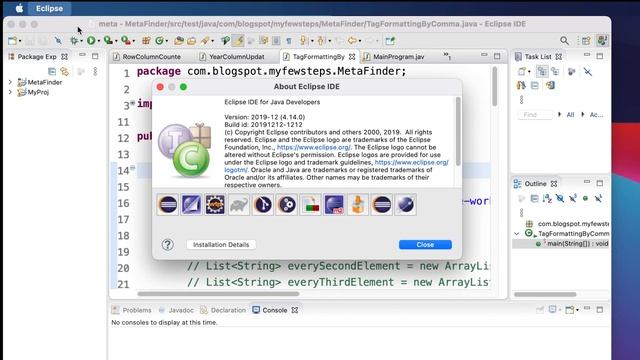
Task: Click Next Annotation icon in toolbar
Action: [x=303, y=41]
